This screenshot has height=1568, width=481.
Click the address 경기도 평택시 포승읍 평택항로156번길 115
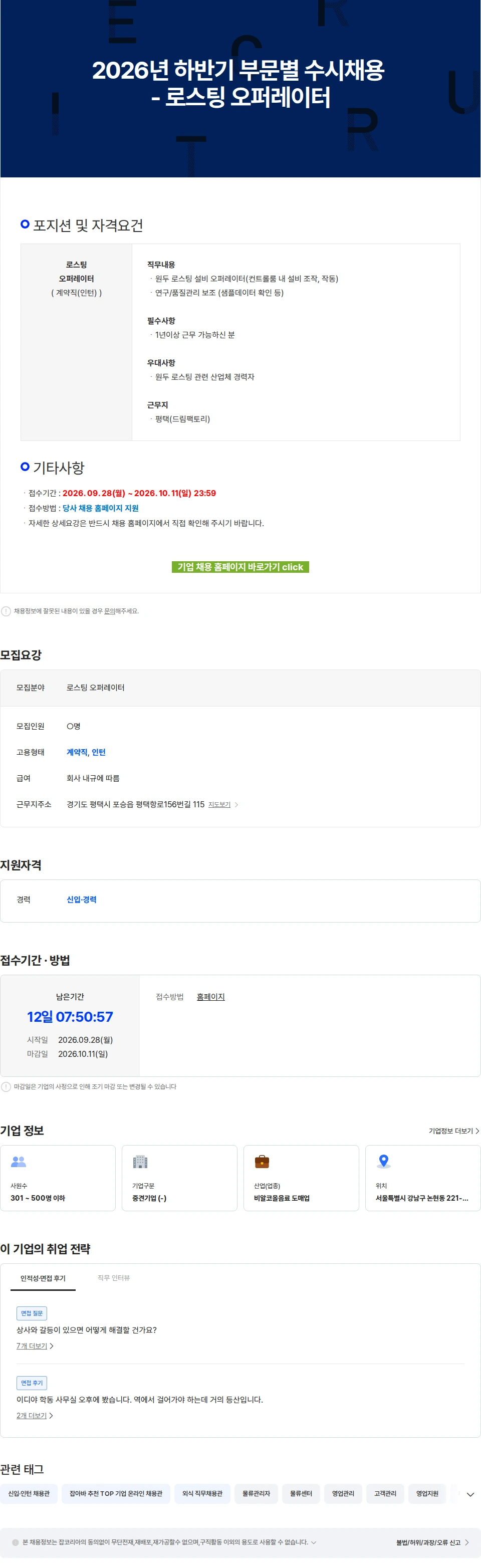point(135,805)
